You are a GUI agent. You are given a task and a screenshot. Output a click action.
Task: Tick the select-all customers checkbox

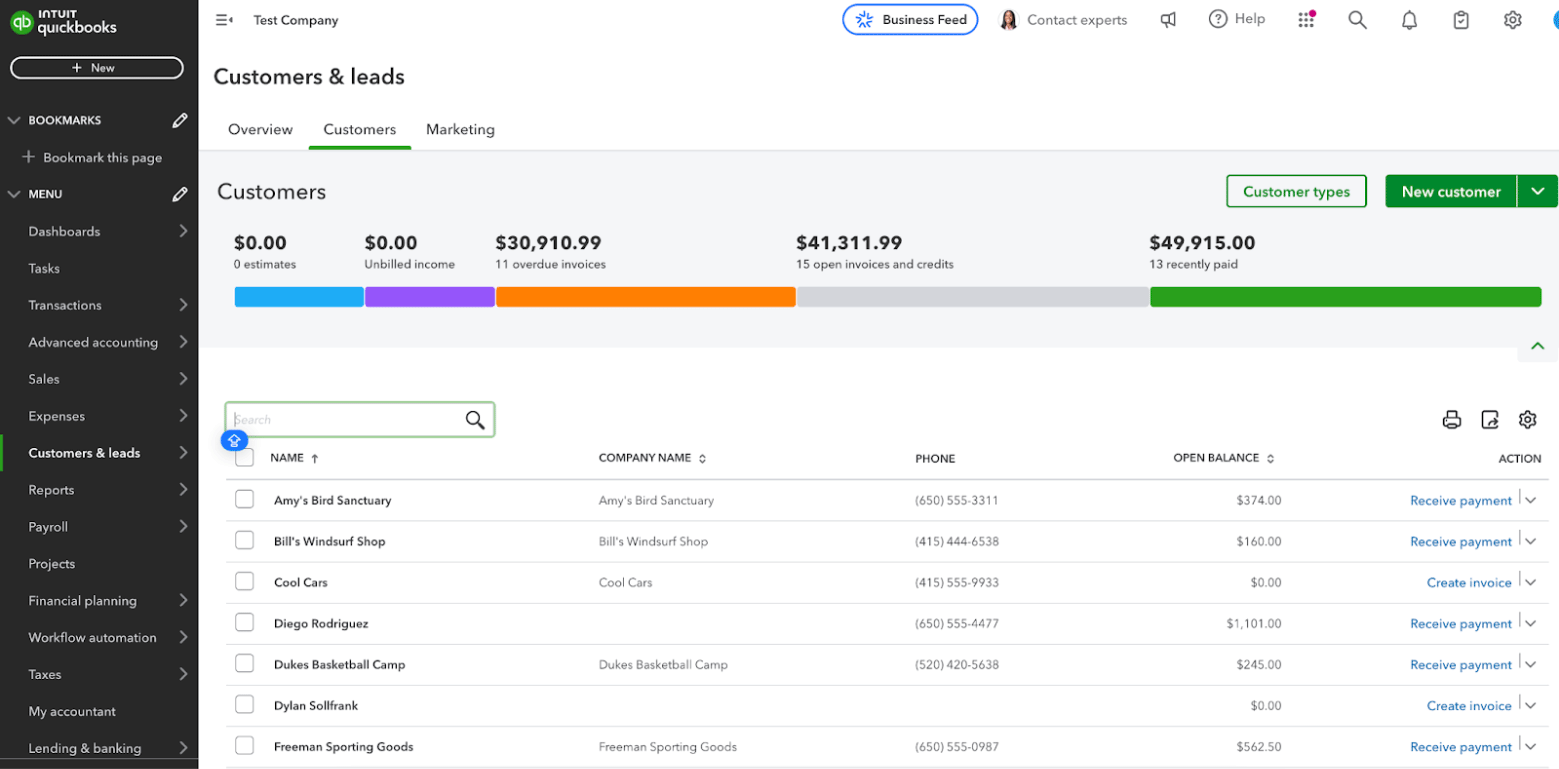(x=245, y=458)
